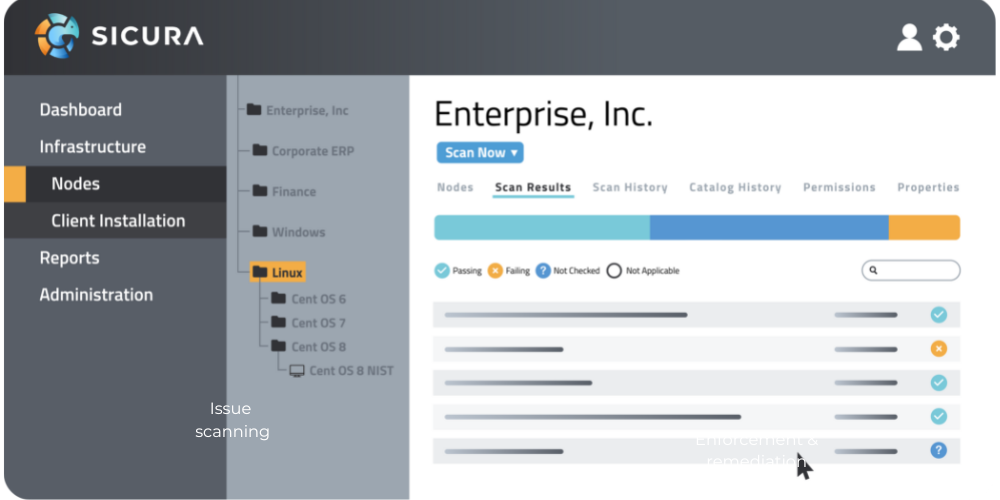Click the Cent OS 8 NIST monitor icon

tap(297, 371)
